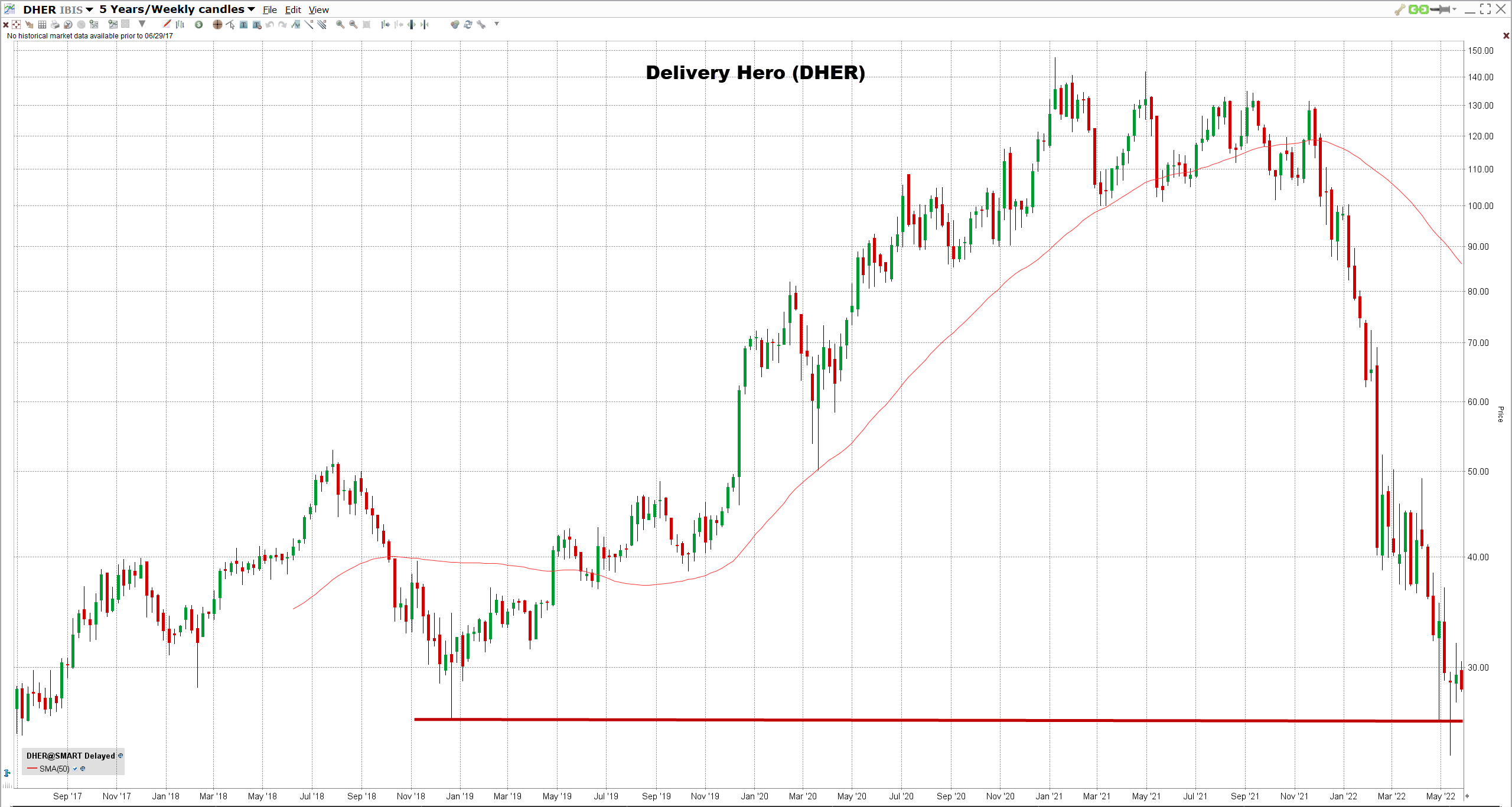Select the pointer arrow tool
The height and width of the screenshot is (807, 1512).
230,24
